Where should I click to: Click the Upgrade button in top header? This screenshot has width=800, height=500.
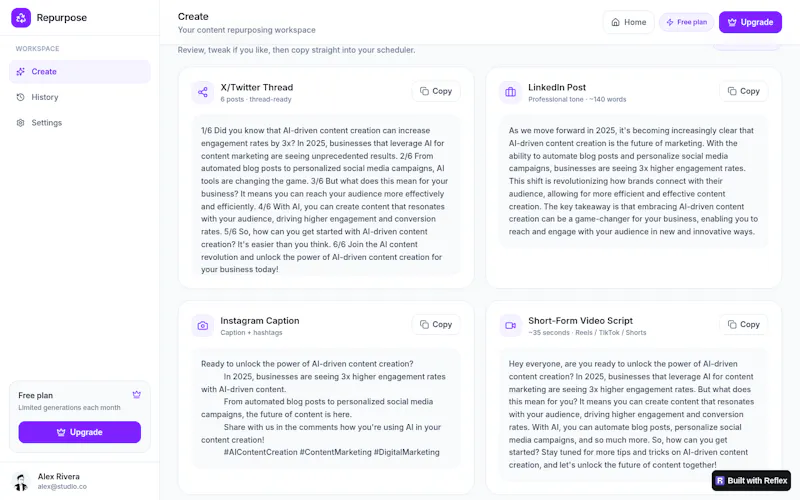click(x=750, y=22)
